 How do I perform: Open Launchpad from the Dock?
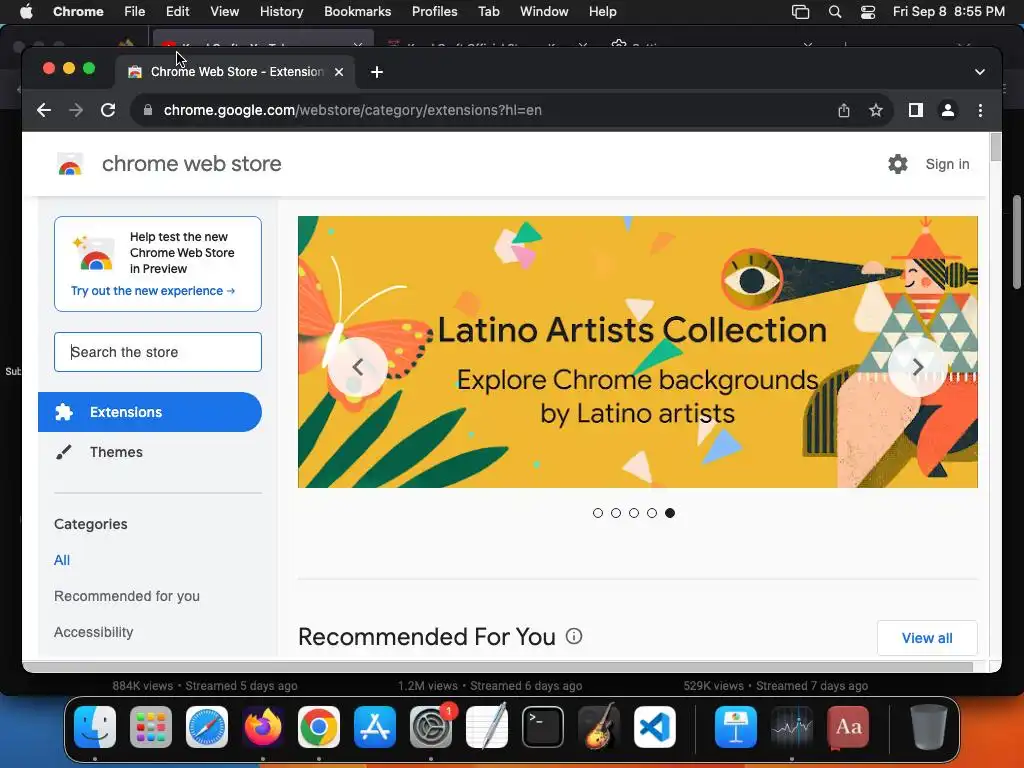pyautogui.click(x=151, y=727)
